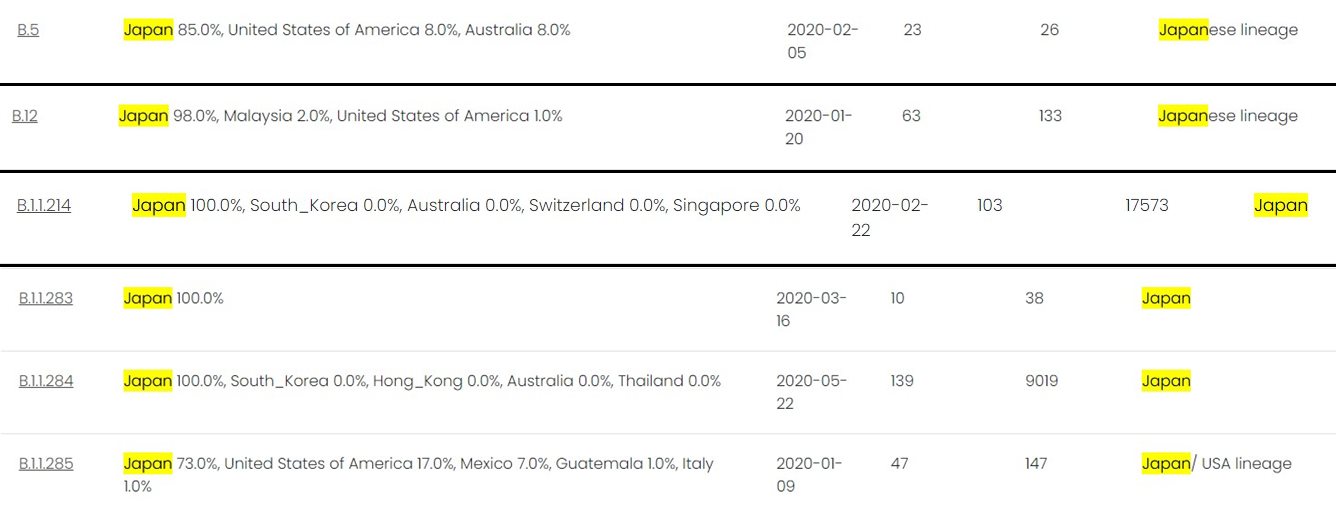
Task: Visit the B.1.1.284 lineage page
Action: click(x=46, y=381)
